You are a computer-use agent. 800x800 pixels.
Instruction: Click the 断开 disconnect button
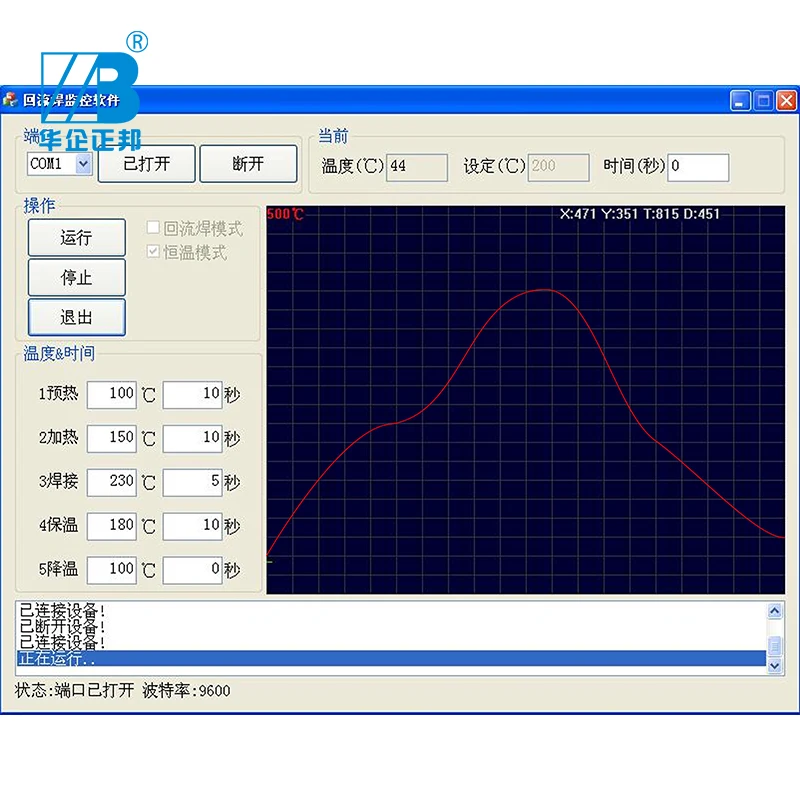pyautogui.click(x=248, y=164)
